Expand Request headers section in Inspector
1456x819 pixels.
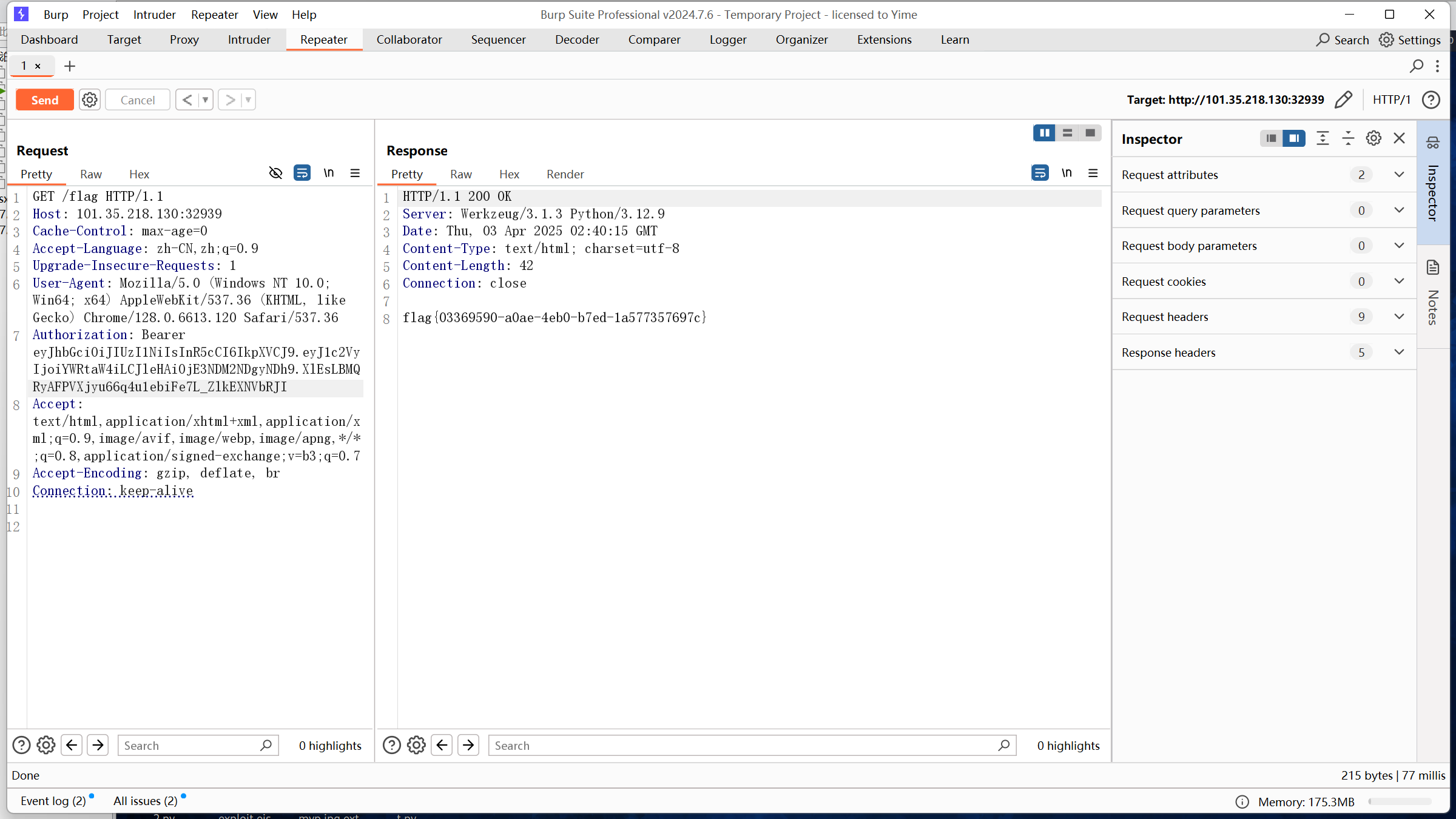1399,317
